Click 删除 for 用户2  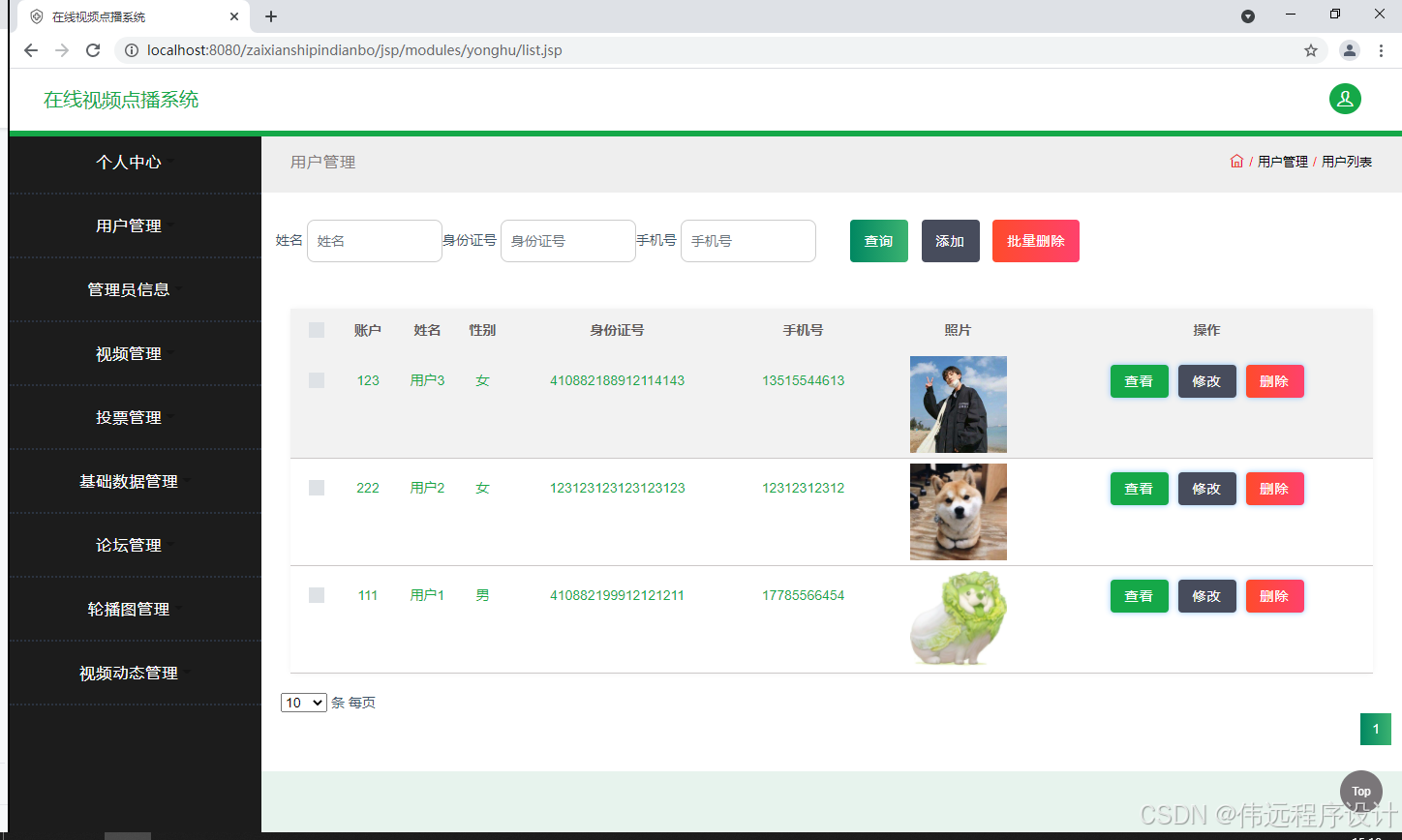coord(1275,489)
